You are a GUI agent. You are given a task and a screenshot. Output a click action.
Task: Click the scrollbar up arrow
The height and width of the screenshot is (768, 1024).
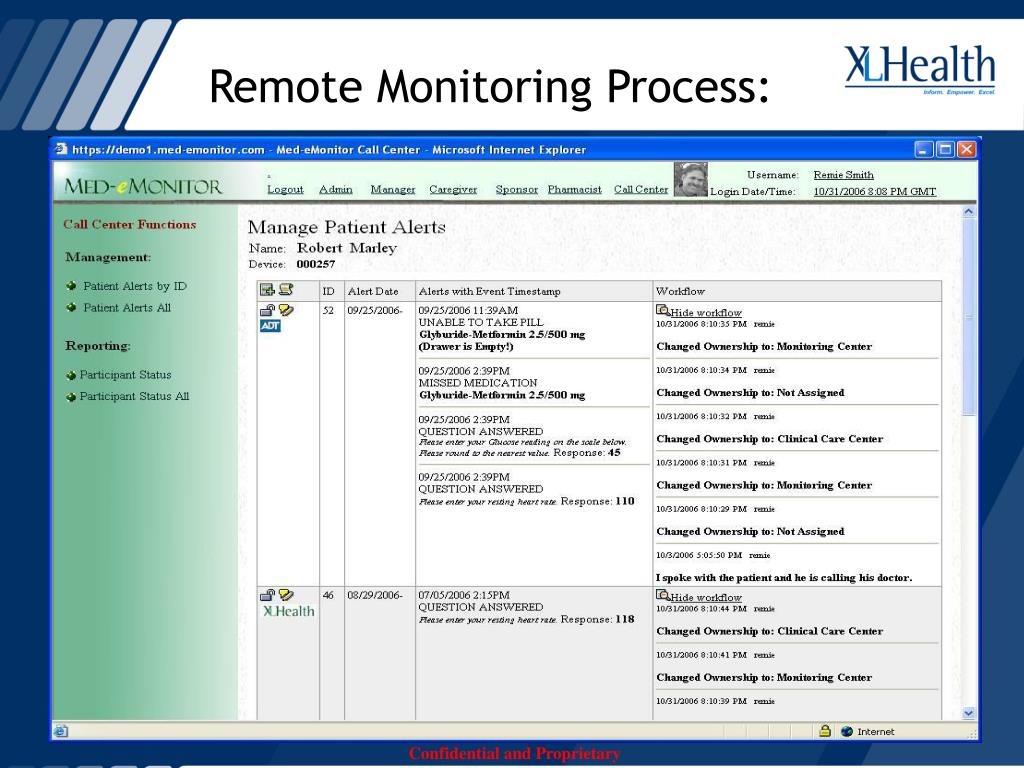point(969,211)
